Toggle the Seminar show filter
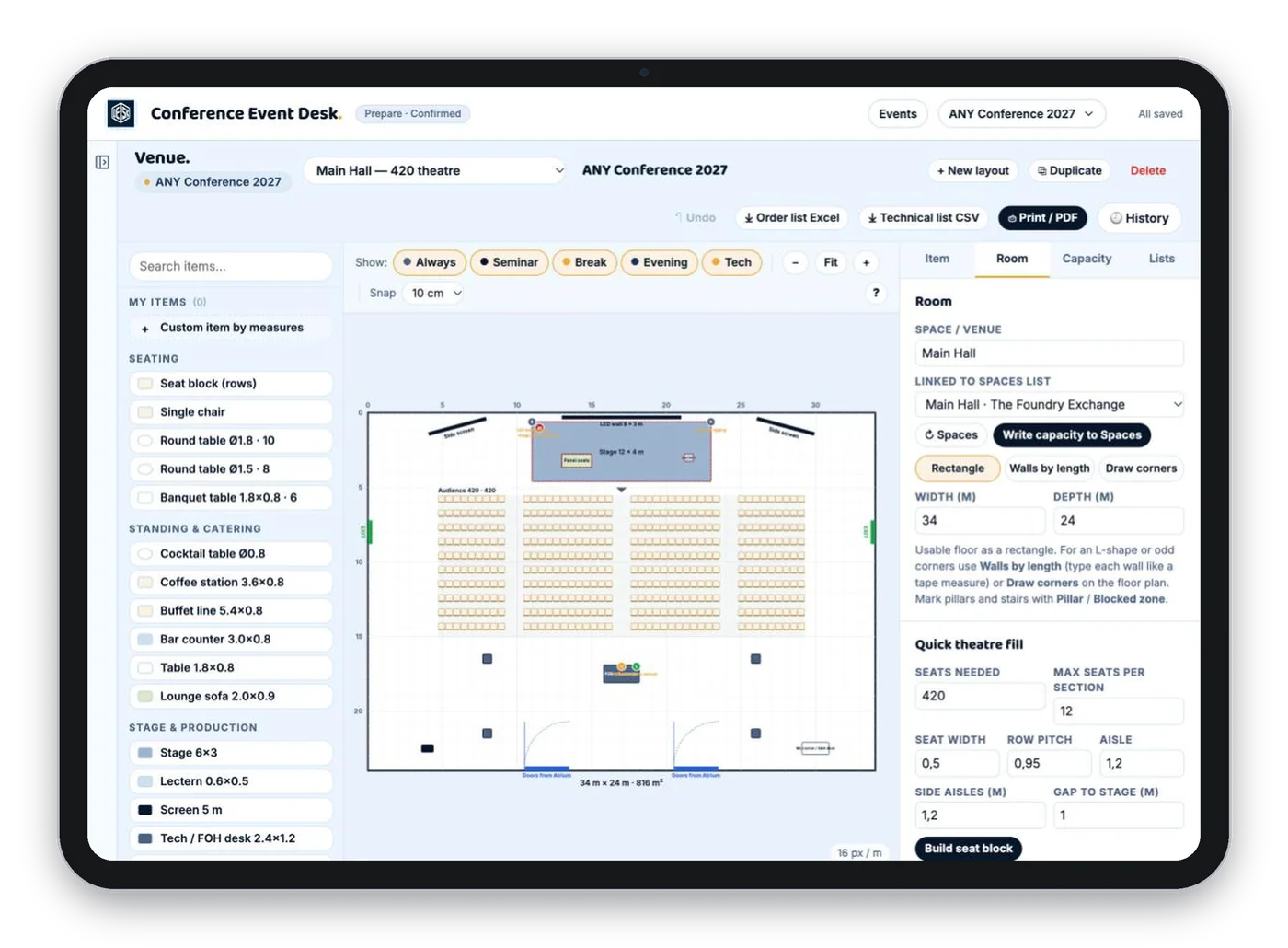The height and width of the screenshot is (948, 1288). tap(510, 262)
